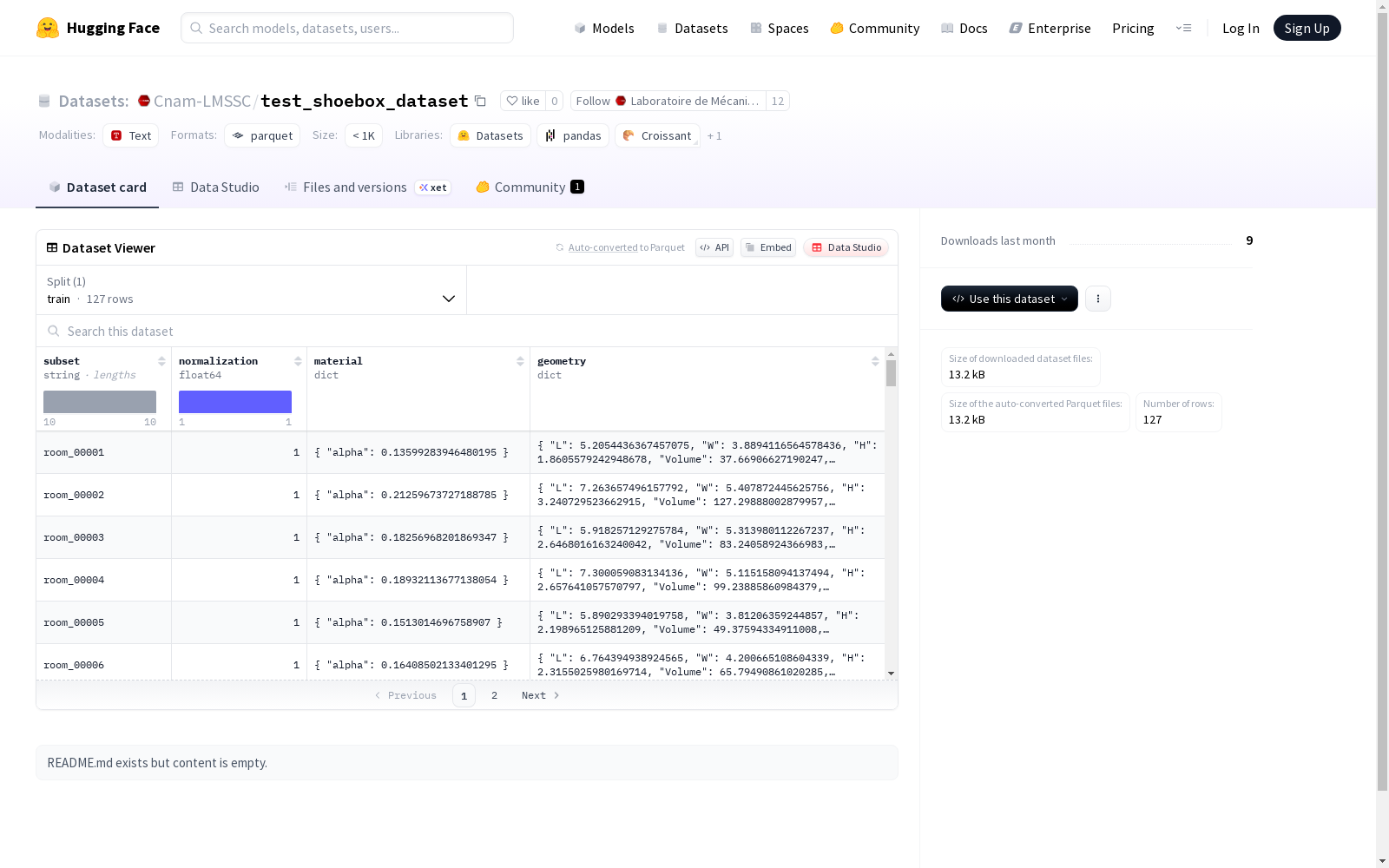Click the Cnam-LMSSC organization avatar icon
This screenshot has height=868, width=1389.
click(x=144, y=101)
